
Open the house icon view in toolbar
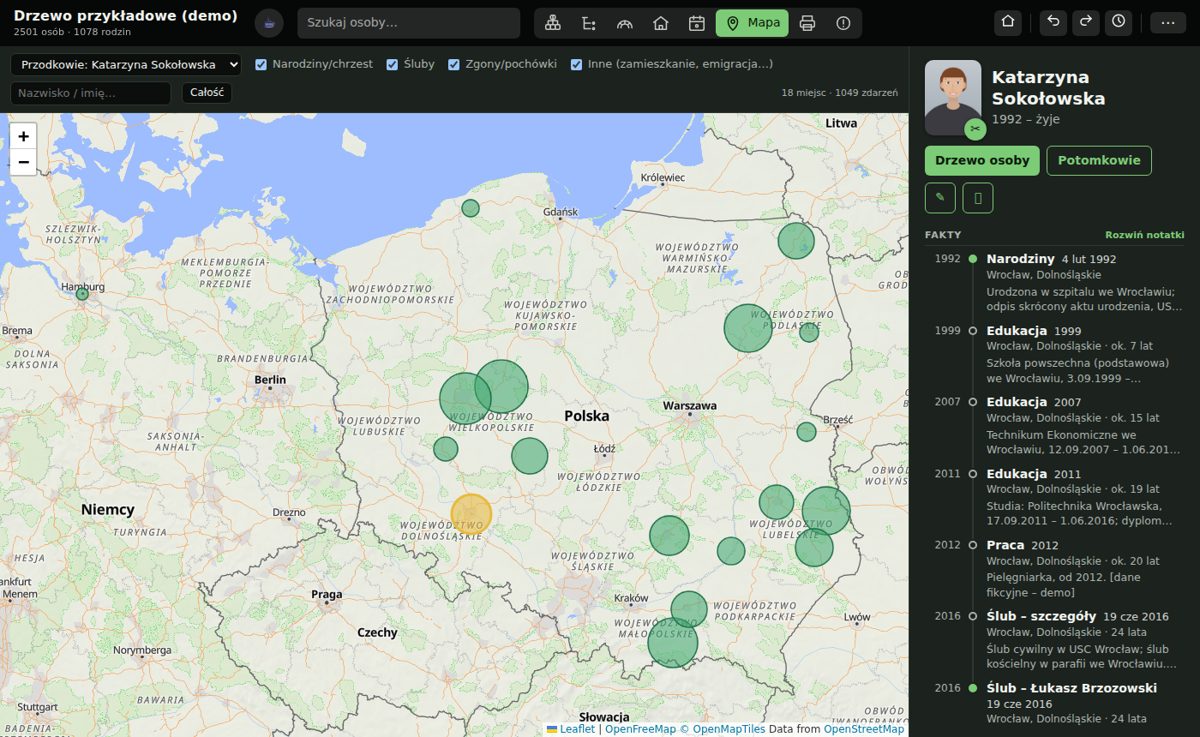(660, 23)
